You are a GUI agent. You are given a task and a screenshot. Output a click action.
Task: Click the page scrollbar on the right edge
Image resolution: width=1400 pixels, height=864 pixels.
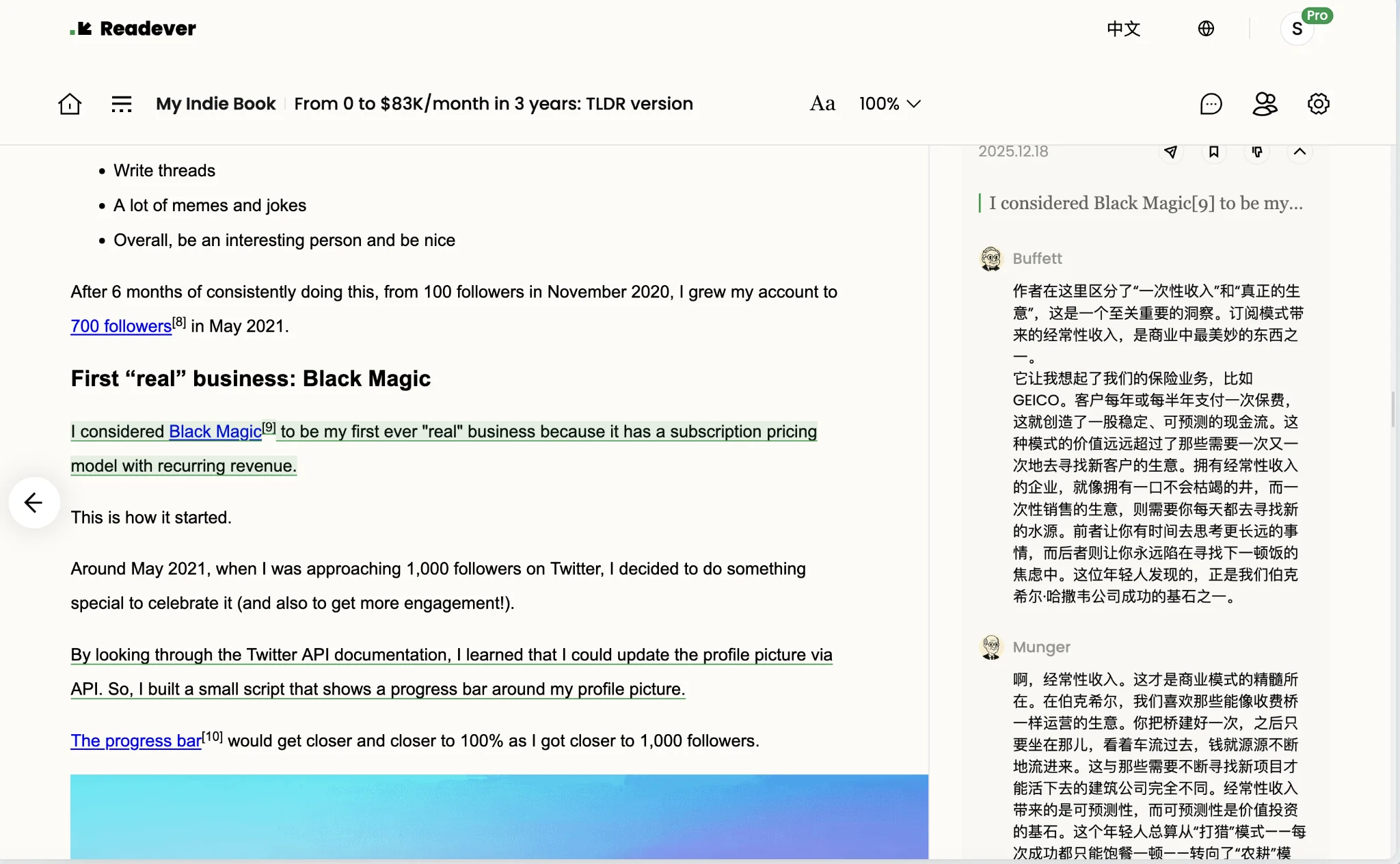pos(1393,409)
